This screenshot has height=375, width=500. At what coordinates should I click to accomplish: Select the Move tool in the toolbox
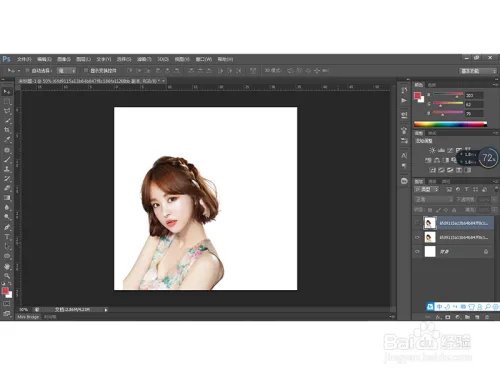pyautogui.click(x=7, y=91)
